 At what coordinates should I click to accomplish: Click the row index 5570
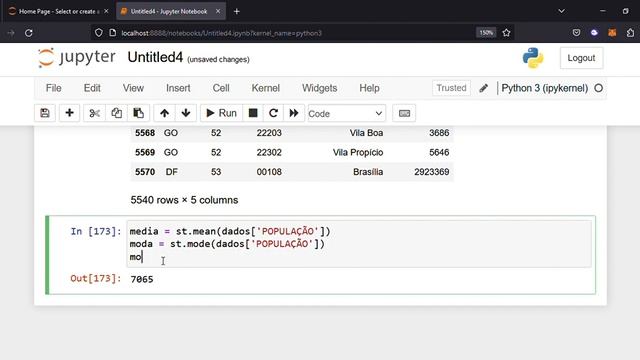(x=145, y=172)
